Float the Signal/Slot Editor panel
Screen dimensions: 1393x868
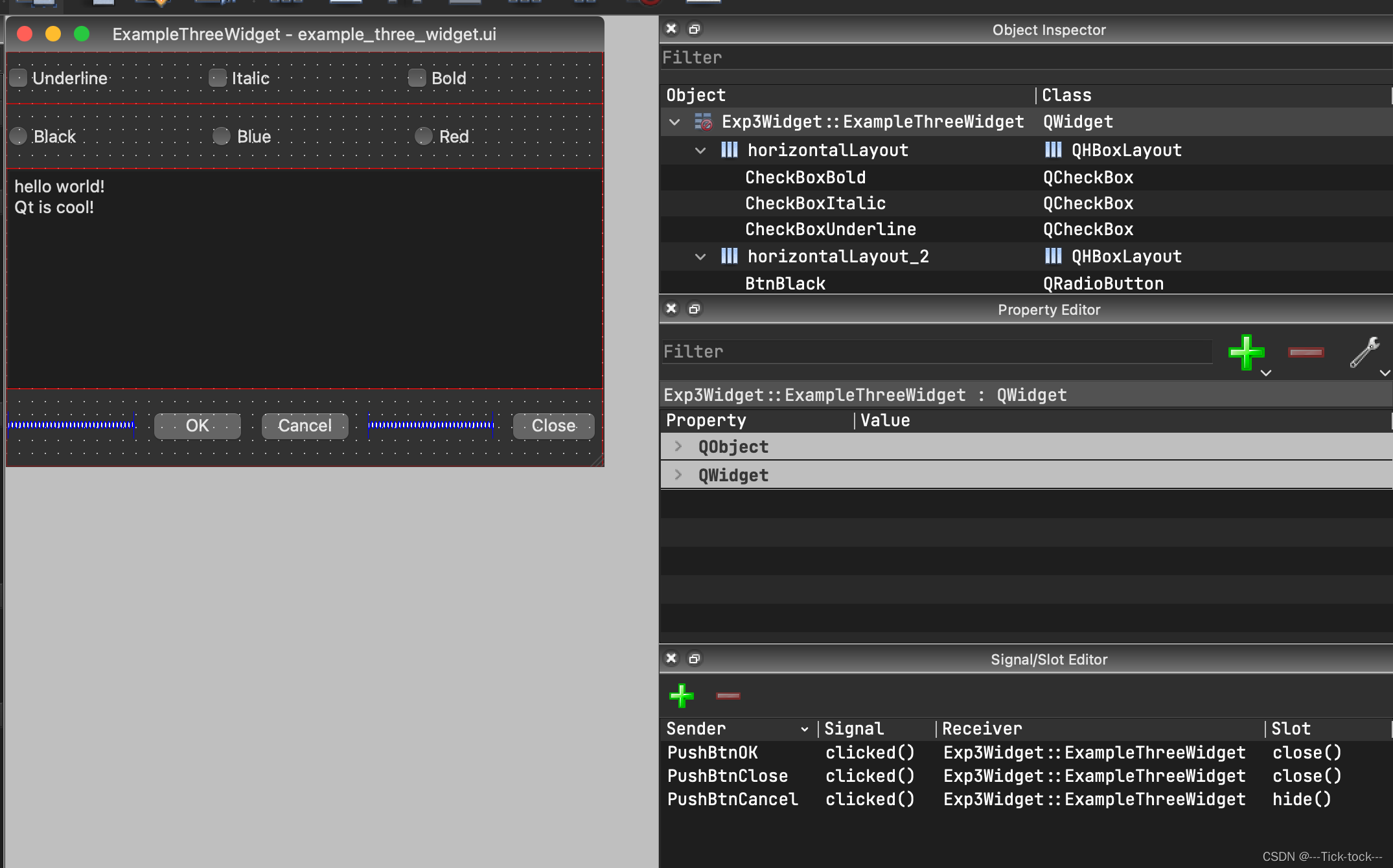pos(695,659)
